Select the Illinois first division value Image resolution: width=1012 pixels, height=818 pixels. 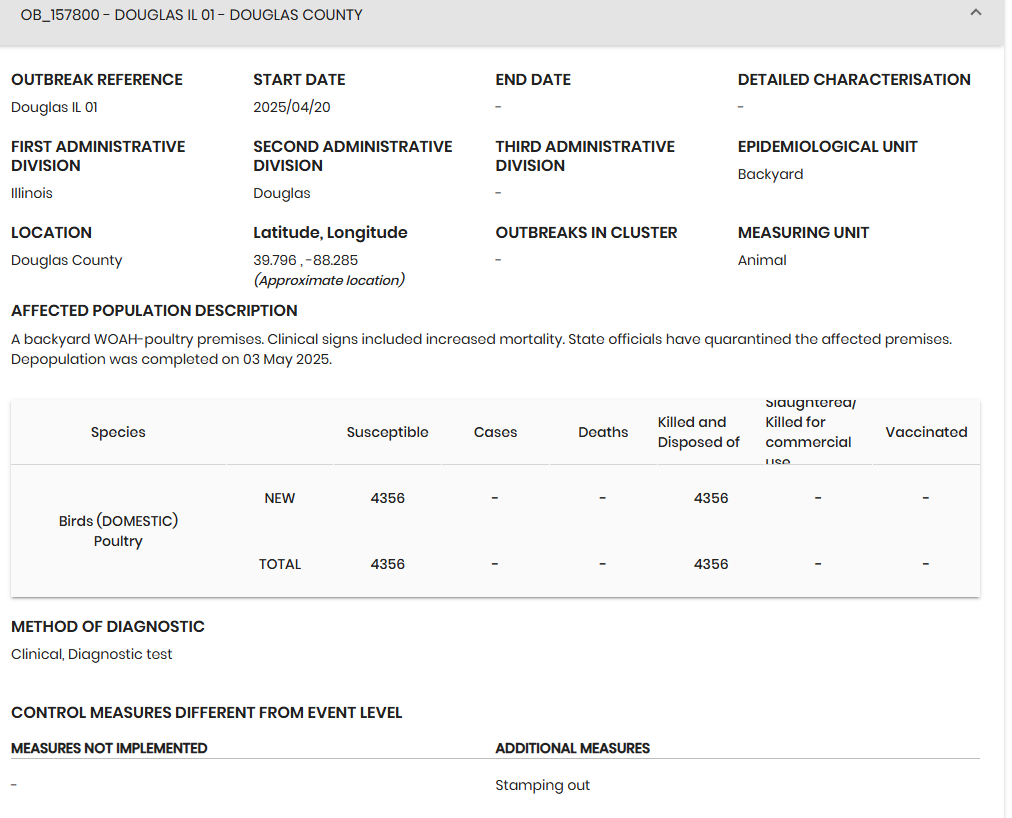coord(32,193)
